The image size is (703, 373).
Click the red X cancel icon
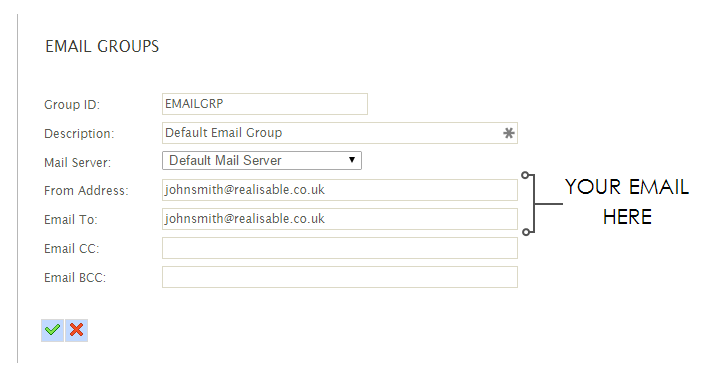(77, 330)
